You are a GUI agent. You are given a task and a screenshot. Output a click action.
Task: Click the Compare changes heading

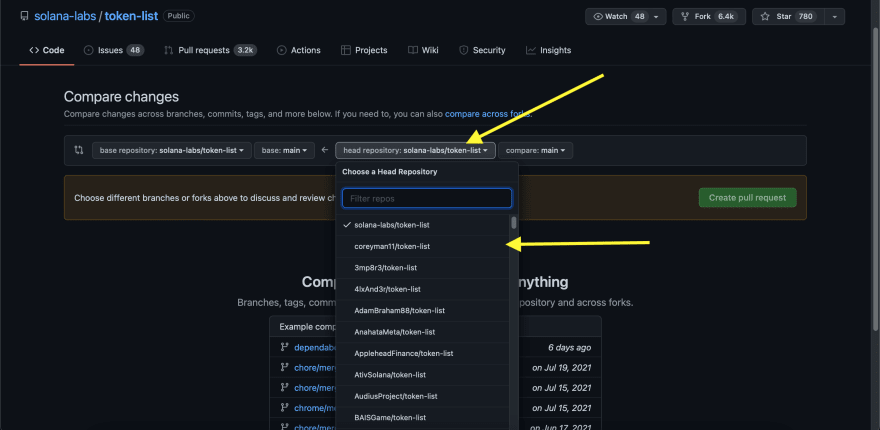(121, 97)
